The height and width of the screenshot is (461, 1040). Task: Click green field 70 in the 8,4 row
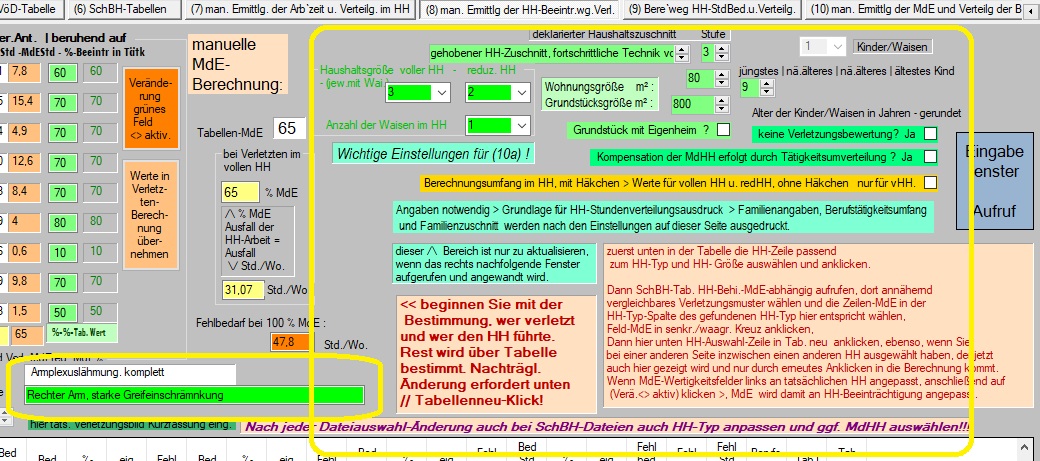click(62, 192)
